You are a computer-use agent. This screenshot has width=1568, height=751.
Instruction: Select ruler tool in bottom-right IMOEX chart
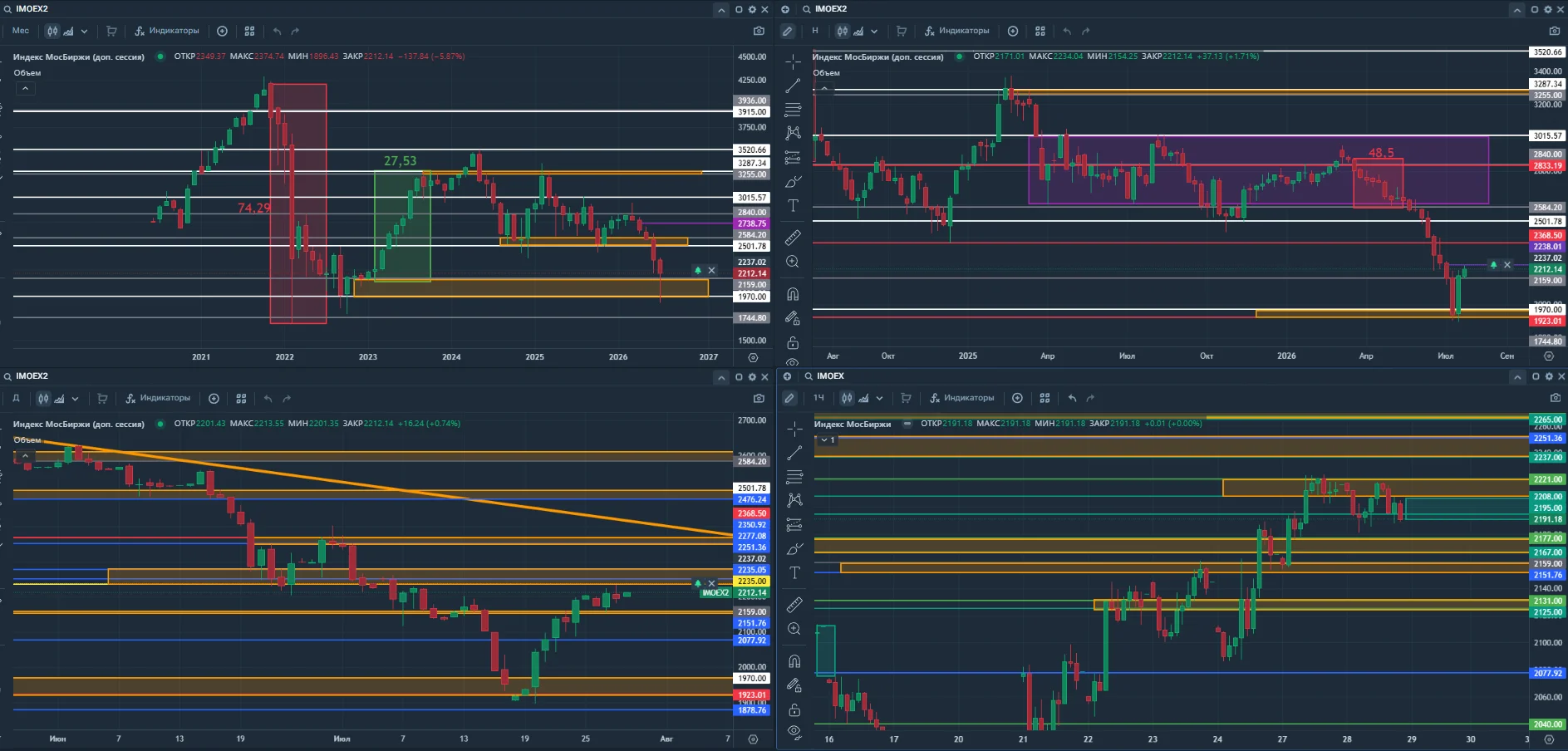794,605
